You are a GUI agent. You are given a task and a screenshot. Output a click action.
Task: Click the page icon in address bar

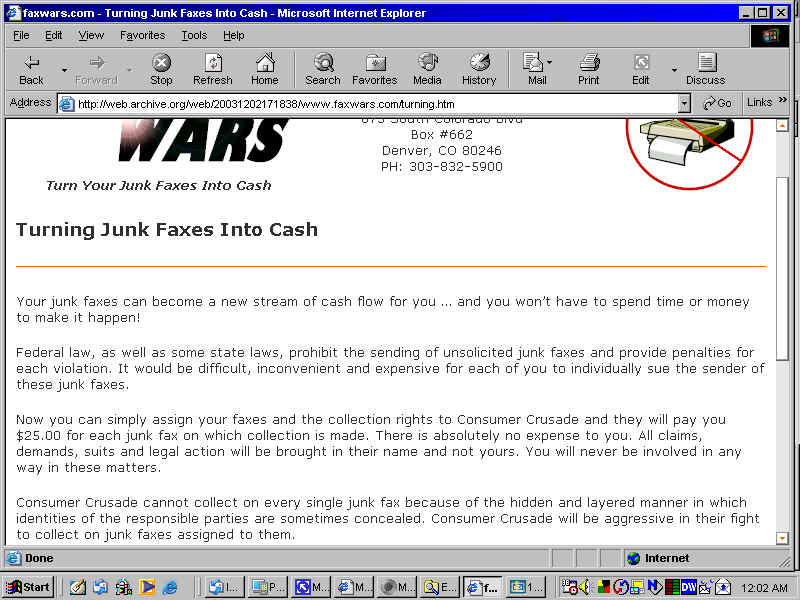coord(66,104)
